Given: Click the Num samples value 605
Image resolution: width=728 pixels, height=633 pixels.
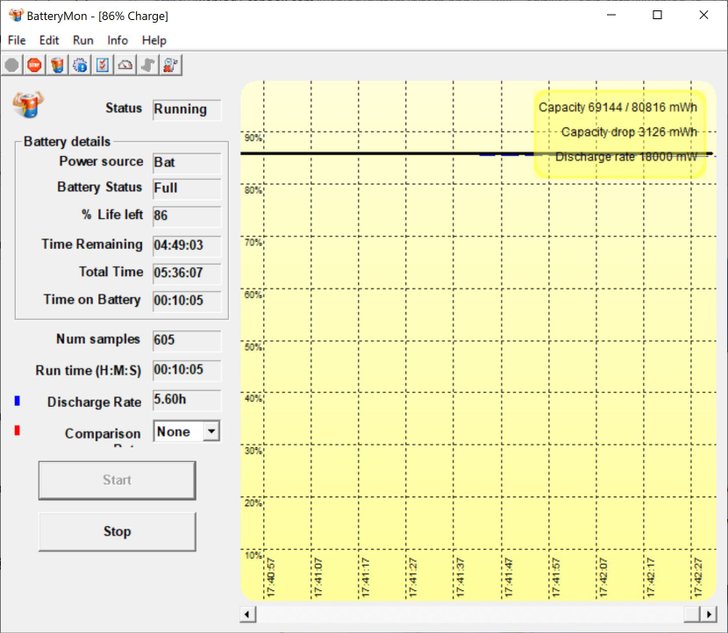Looking at the screenshot, I should pyautogui.click(x=187, y=340).
